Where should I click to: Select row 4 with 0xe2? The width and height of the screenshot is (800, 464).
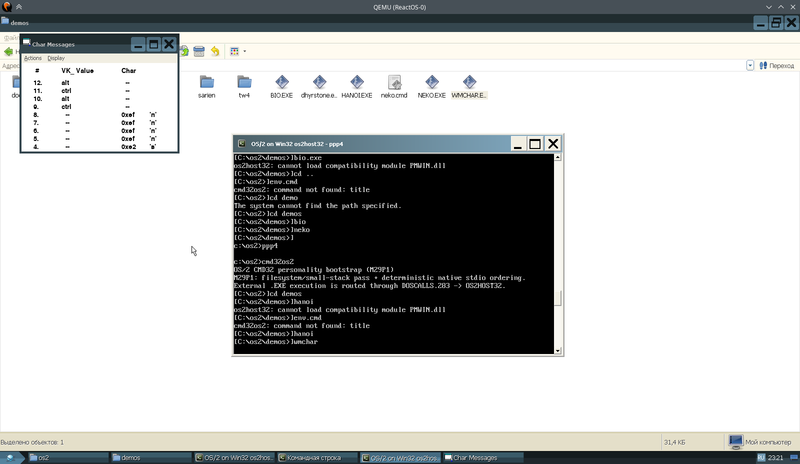tap(99, 146)
